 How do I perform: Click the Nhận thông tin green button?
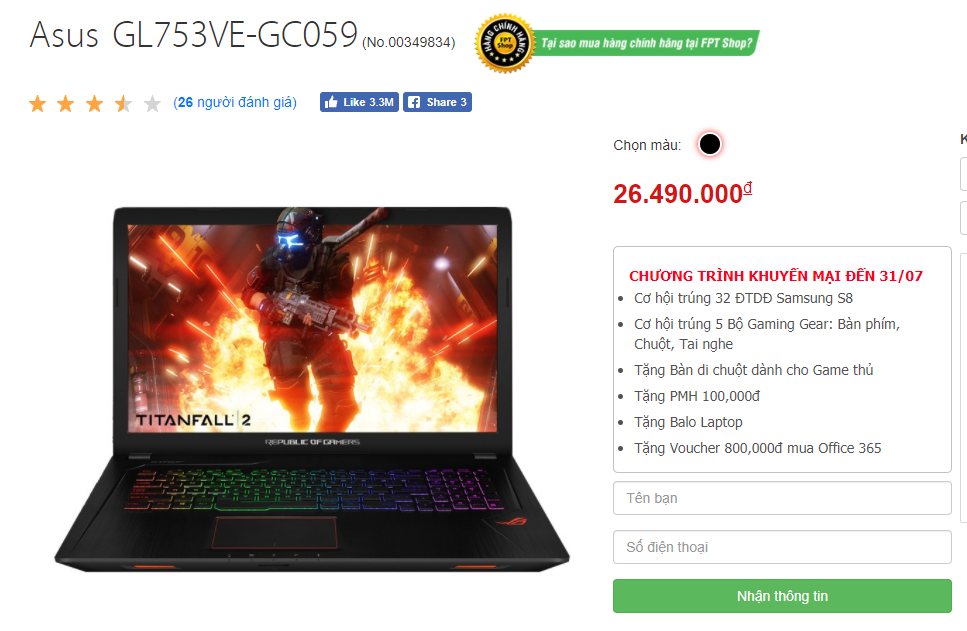point(782,596)
